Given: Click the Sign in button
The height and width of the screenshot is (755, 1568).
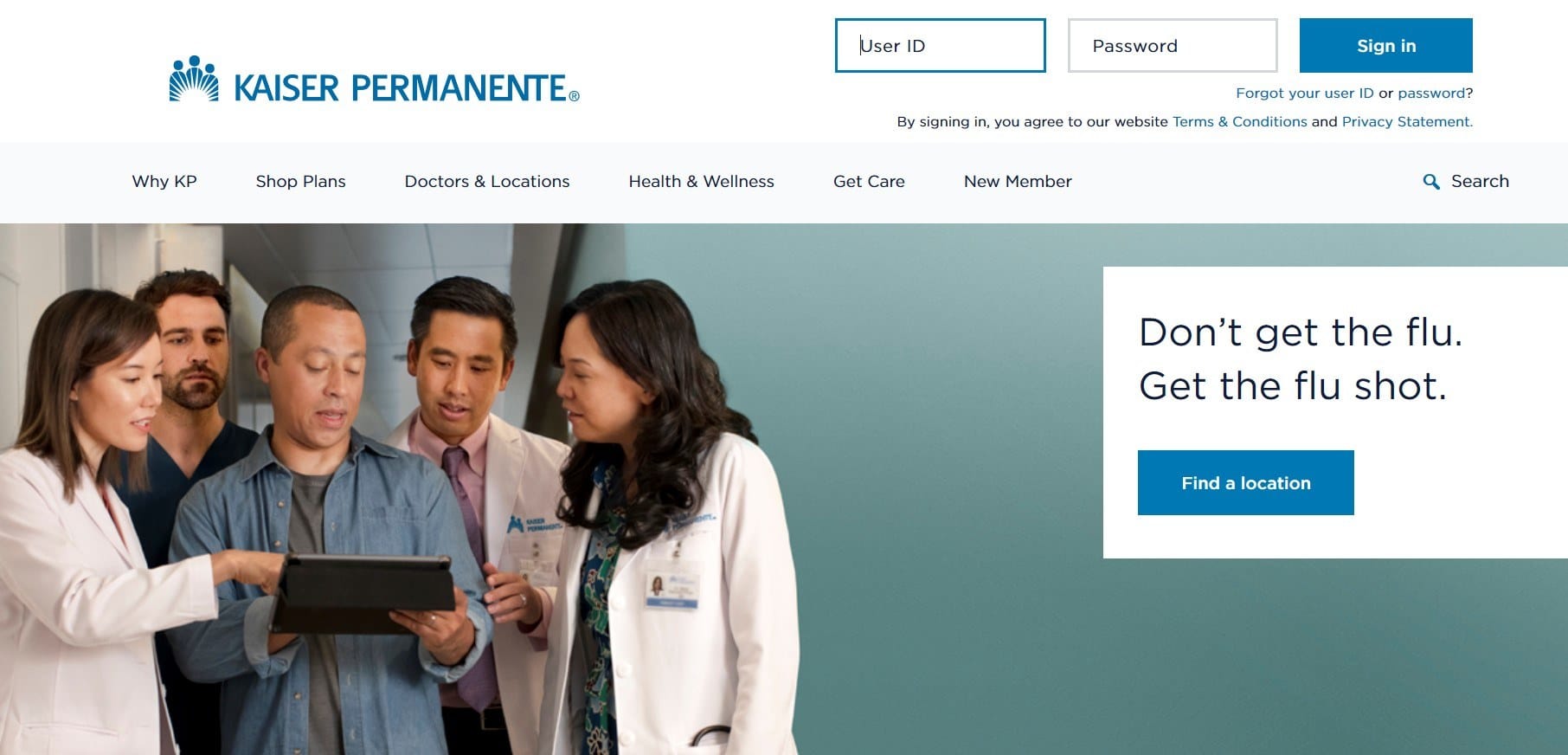Looking at the screenshot, I should (x=1385, y=46).
